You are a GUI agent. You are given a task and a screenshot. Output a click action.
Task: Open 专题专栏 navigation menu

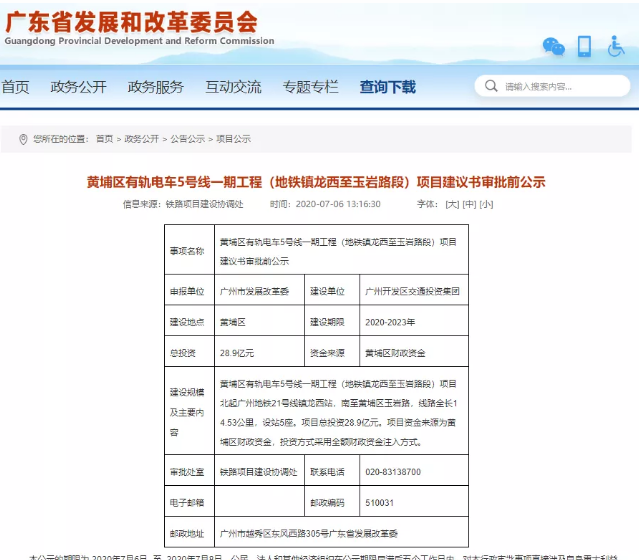tap(311, 87)
